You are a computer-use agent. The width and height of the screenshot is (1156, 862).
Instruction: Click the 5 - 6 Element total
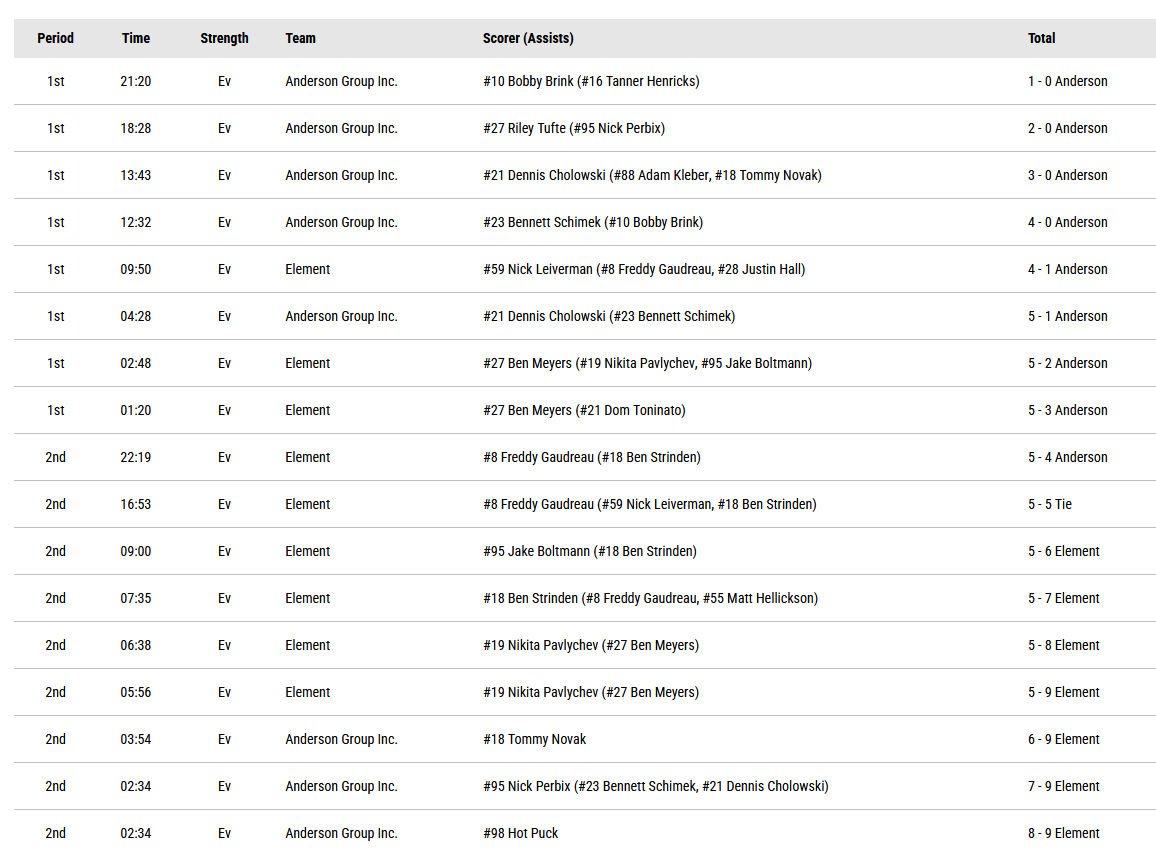click(1063, 552)
